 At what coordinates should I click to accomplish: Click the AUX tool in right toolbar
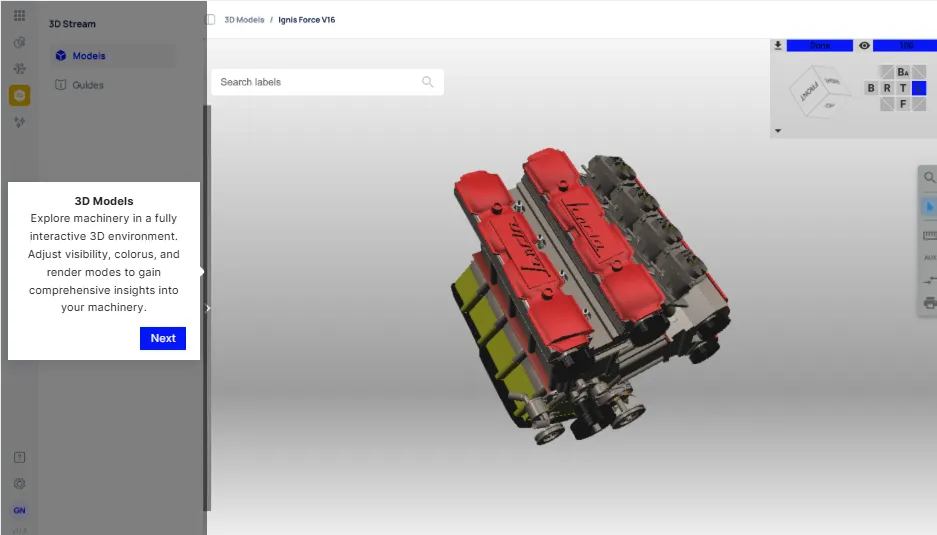pos(930,258)
